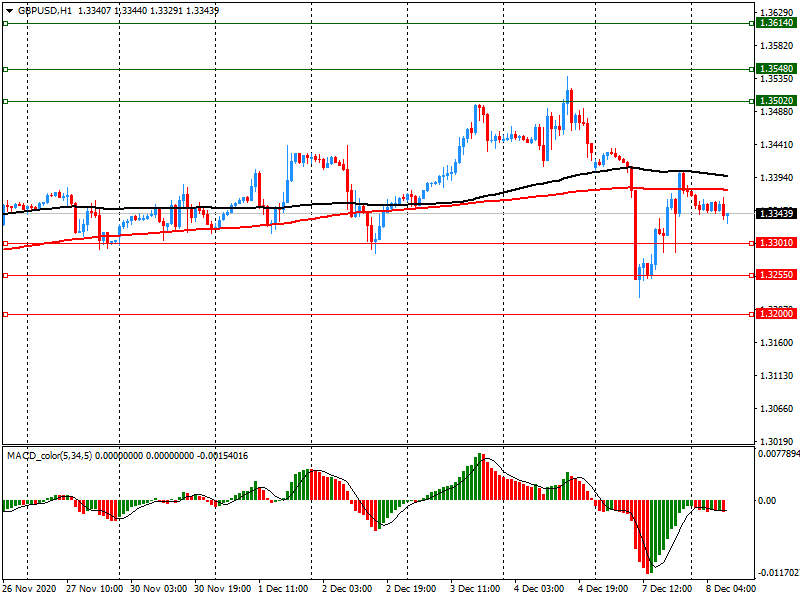Pick left handle of 1.32000 red line
800x600 pixels.
5,314
